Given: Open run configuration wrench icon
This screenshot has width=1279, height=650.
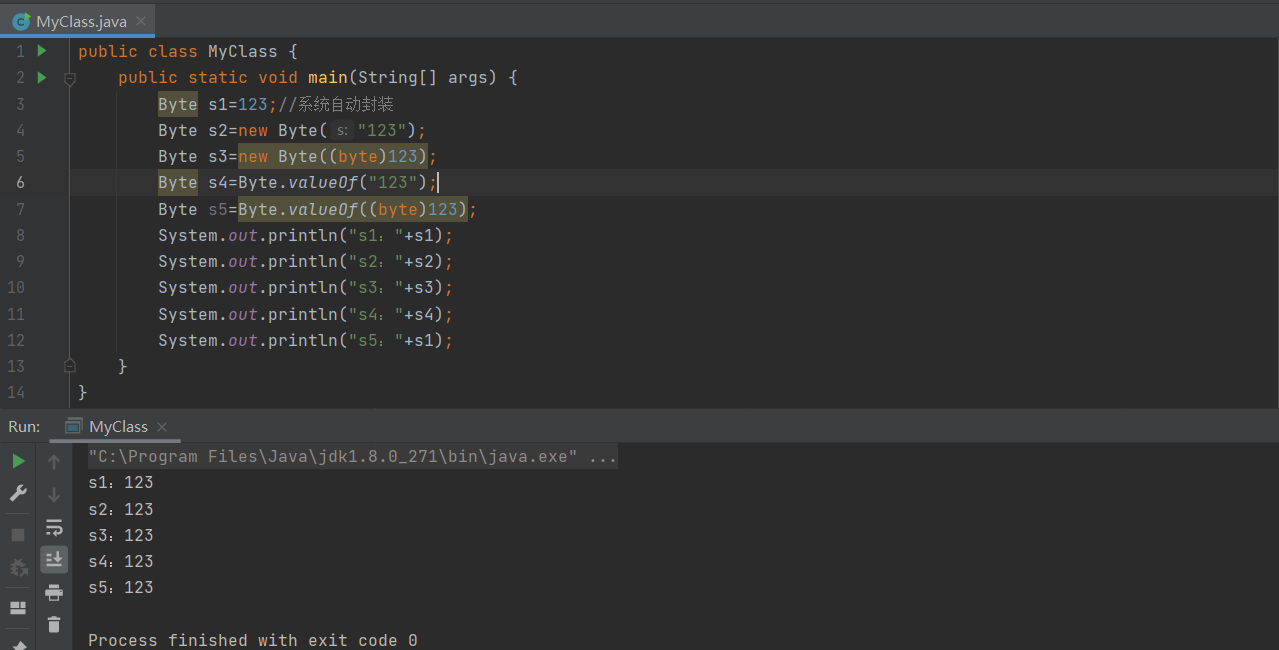Looking at the screenshot, I should 18,494.
